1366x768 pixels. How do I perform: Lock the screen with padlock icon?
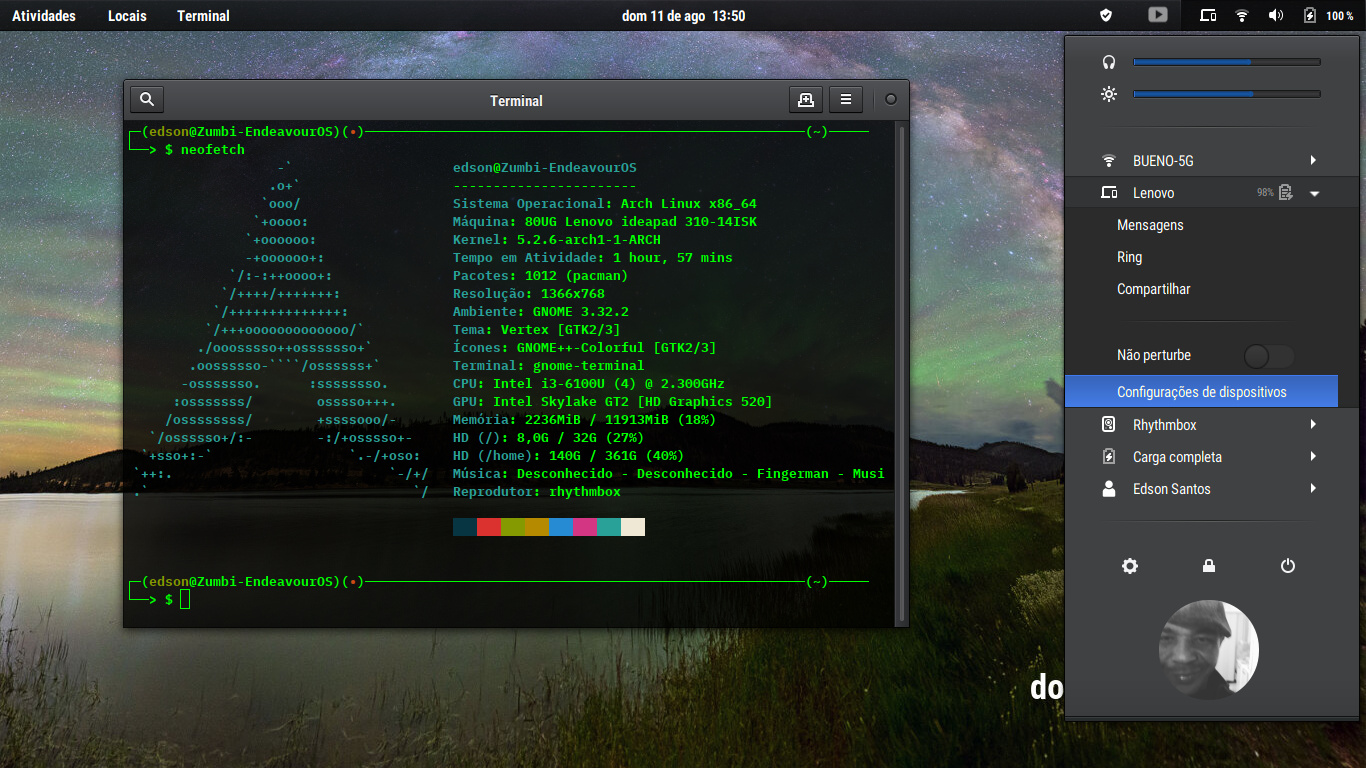tap(1209, 566)
